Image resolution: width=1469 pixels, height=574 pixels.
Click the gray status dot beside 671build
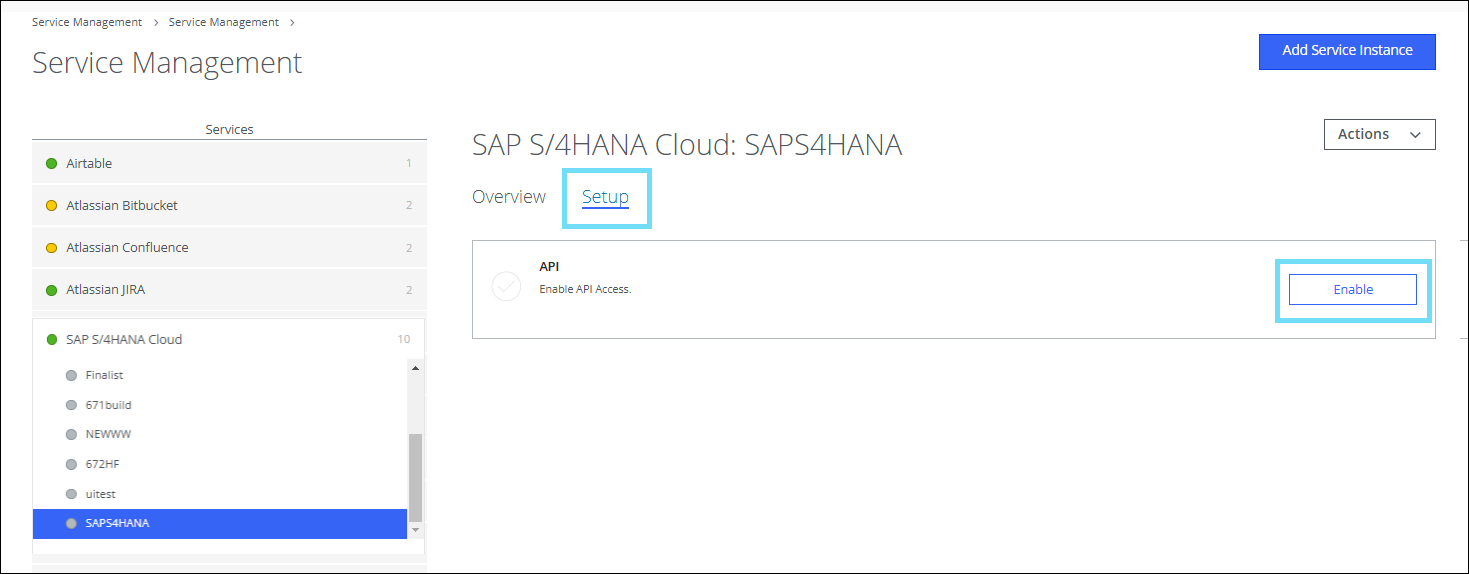pyautogui.click(x=71, y=405)
